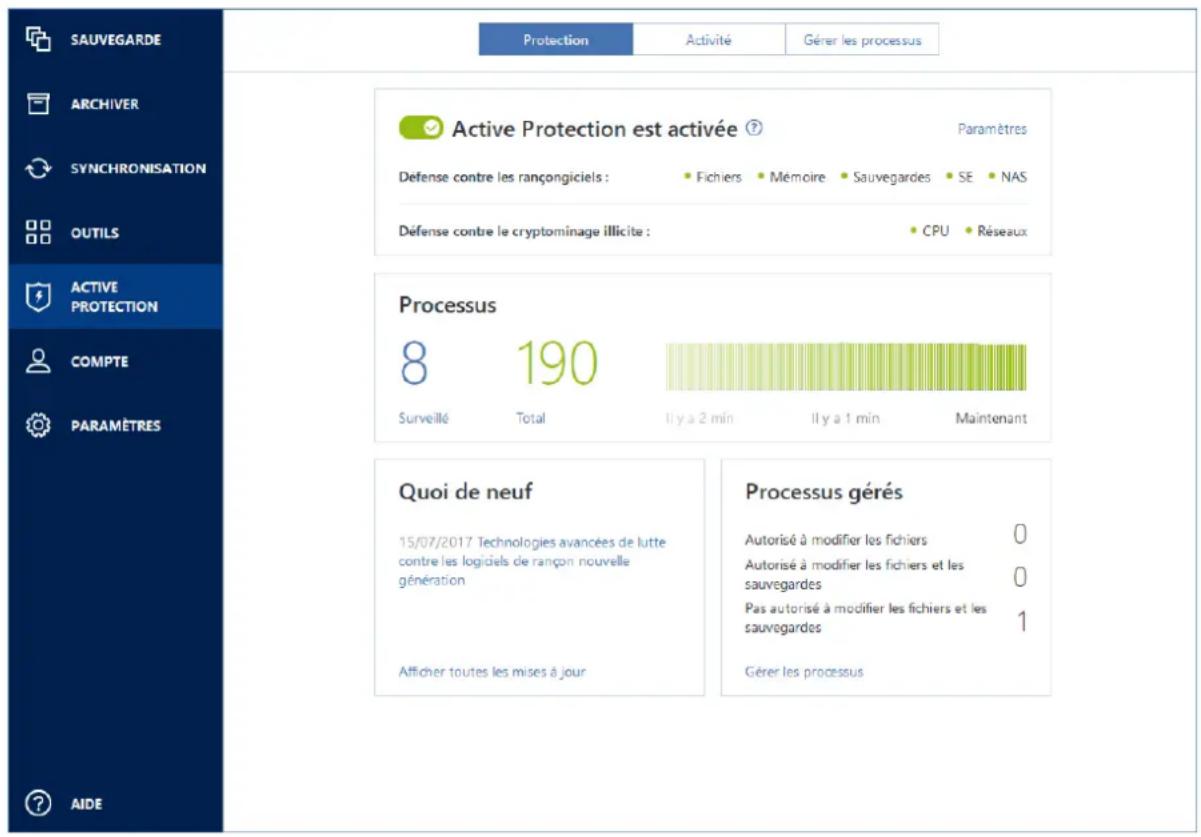Image resolution: width=1201 pixels, height=837 pixels.
Task: Click the Processus heading
Action: (x=447, y=305)
